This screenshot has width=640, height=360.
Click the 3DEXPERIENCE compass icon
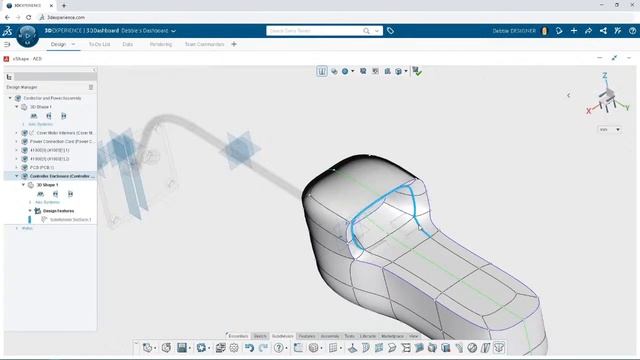tap(27, 36)
